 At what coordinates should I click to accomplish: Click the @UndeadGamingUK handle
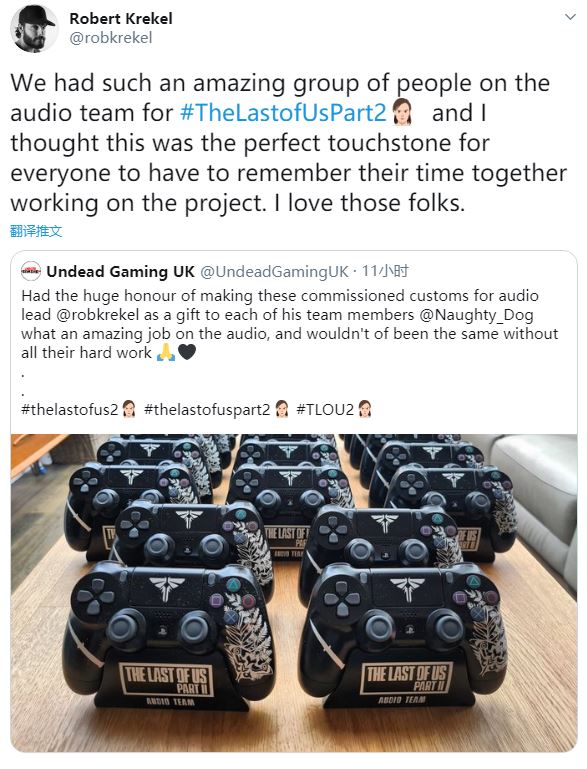(275, 271)
